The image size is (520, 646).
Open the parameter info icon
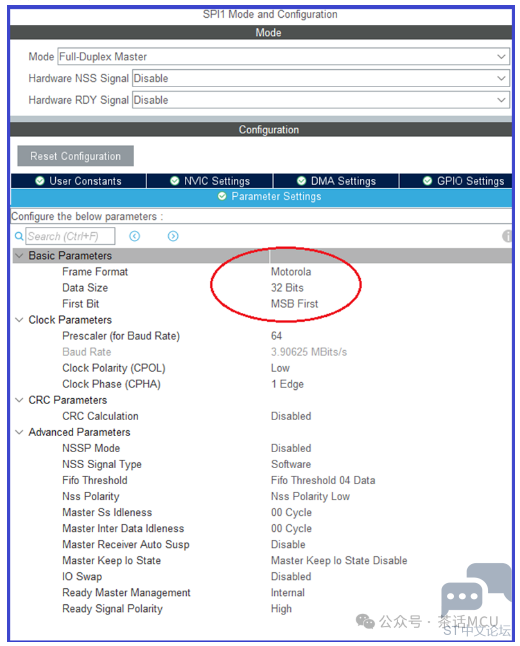(x=507, y=236)
